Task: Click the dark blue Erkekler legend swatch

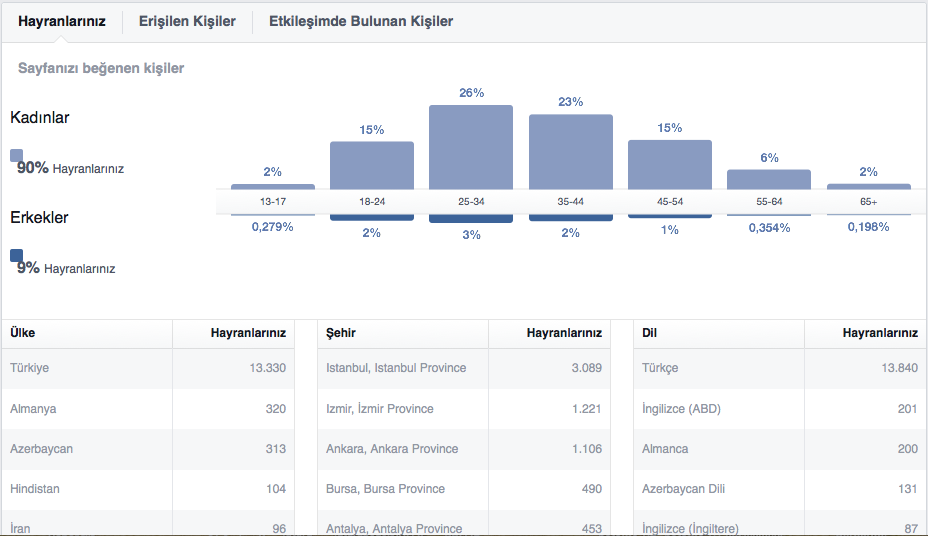Action: click(x=17, y=256)
